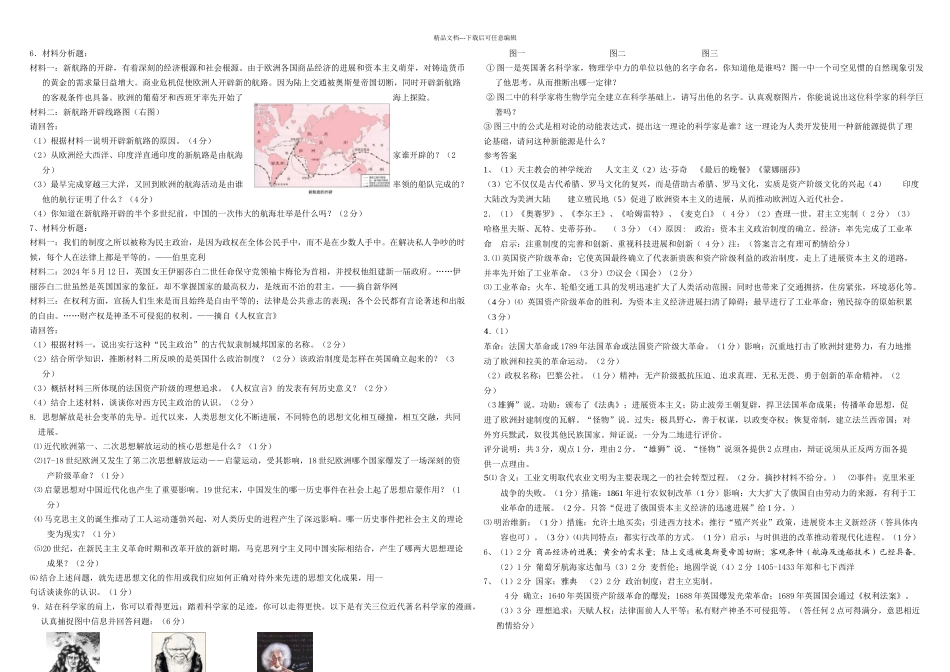Viewport: 950px width, 672px height.
Task: Click the answer line starting '哈格里夫斯、瓦特、史蒂芬孙'
Action: [x=698, y=228]
